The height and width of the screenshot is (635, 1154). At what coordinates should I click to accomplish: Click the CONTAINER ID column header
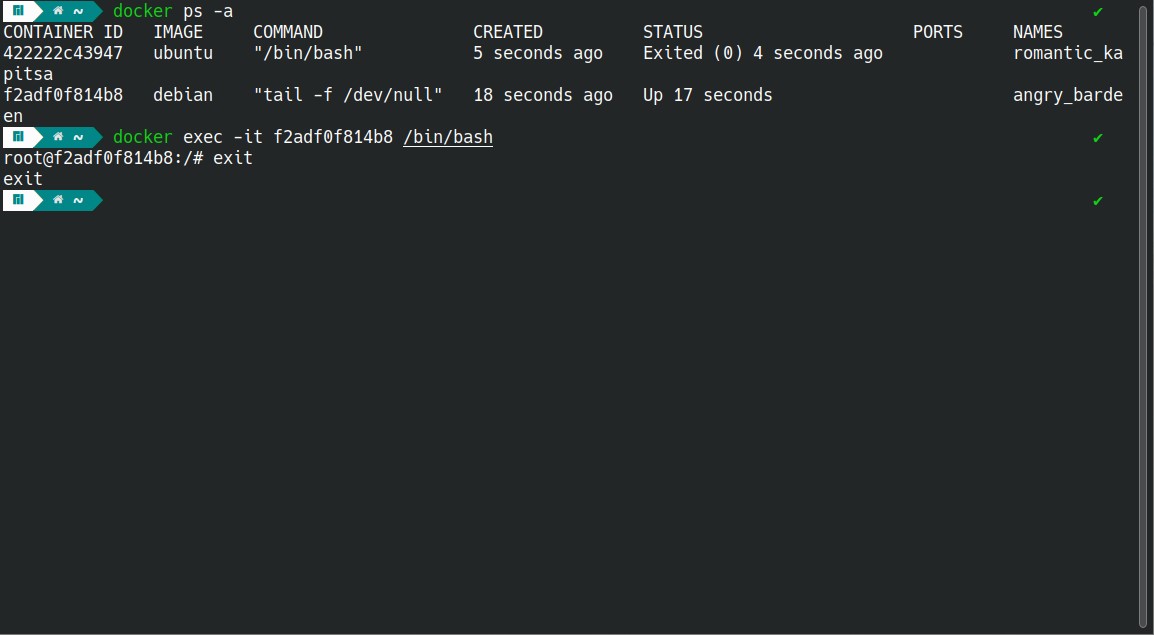point(63,32)
